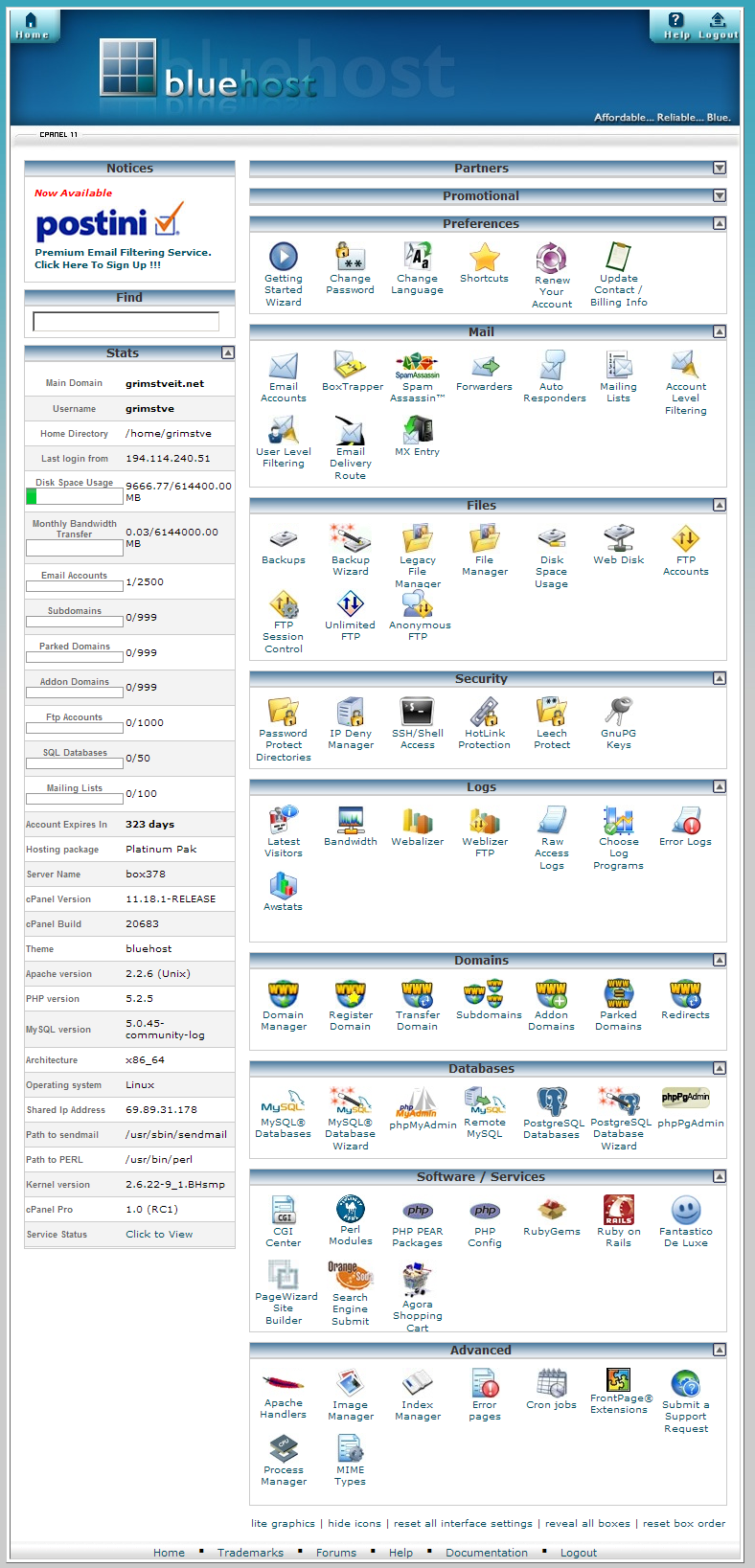Collapse the Files section
This screenshot has height=1568, width=755.
(x=720, y=505)
